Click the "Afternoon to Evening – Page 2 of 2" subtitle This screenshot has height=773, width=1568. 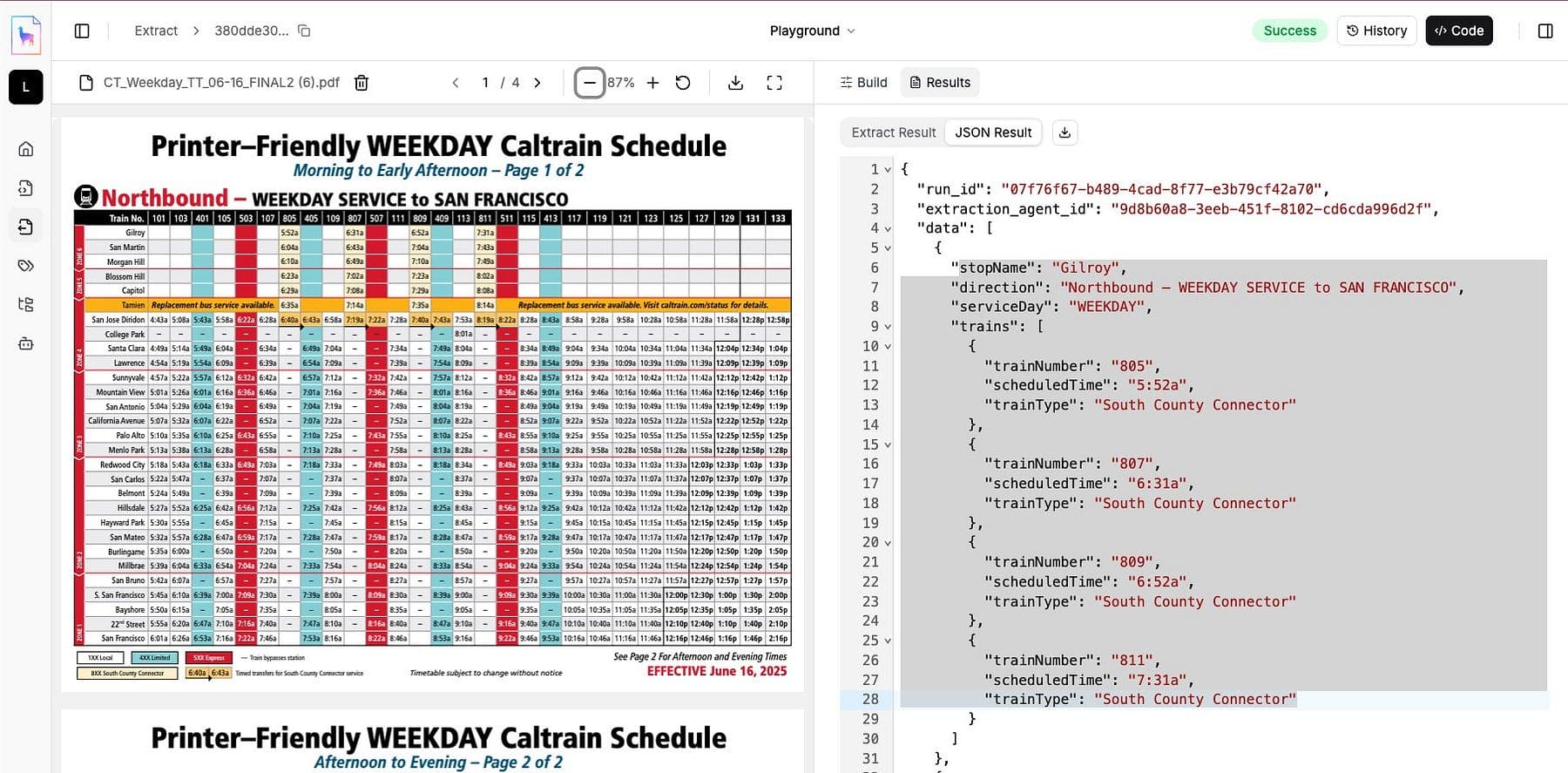coord(438,762)
